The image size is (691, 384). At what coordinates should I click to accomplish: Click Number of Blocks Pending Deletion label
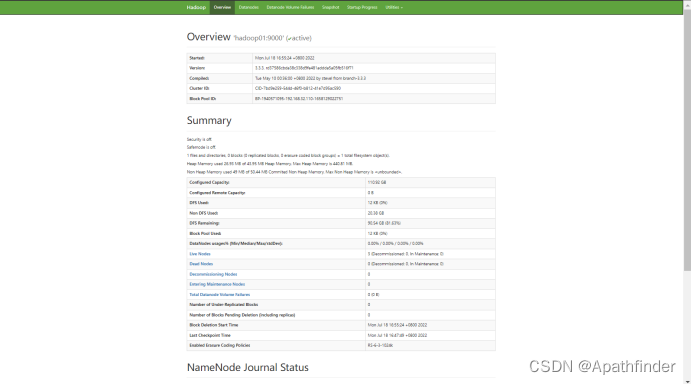click(242, 315)
